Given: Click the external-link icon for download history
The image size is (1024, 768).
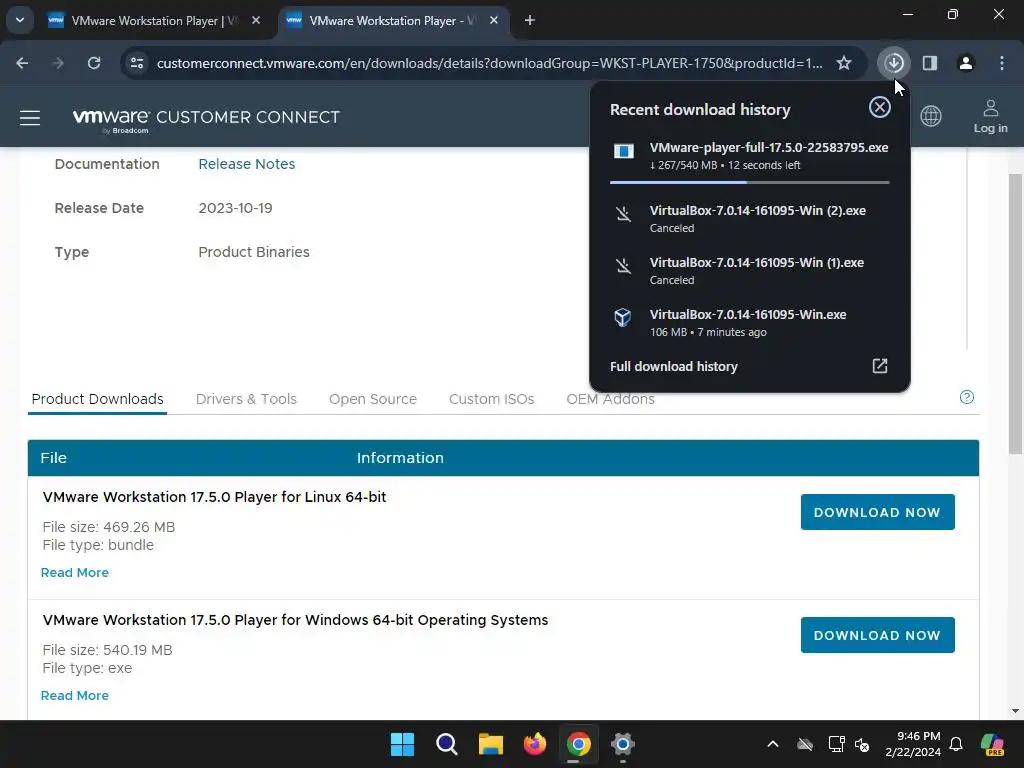Looking at the screenshot, I should tap(880, 366).
